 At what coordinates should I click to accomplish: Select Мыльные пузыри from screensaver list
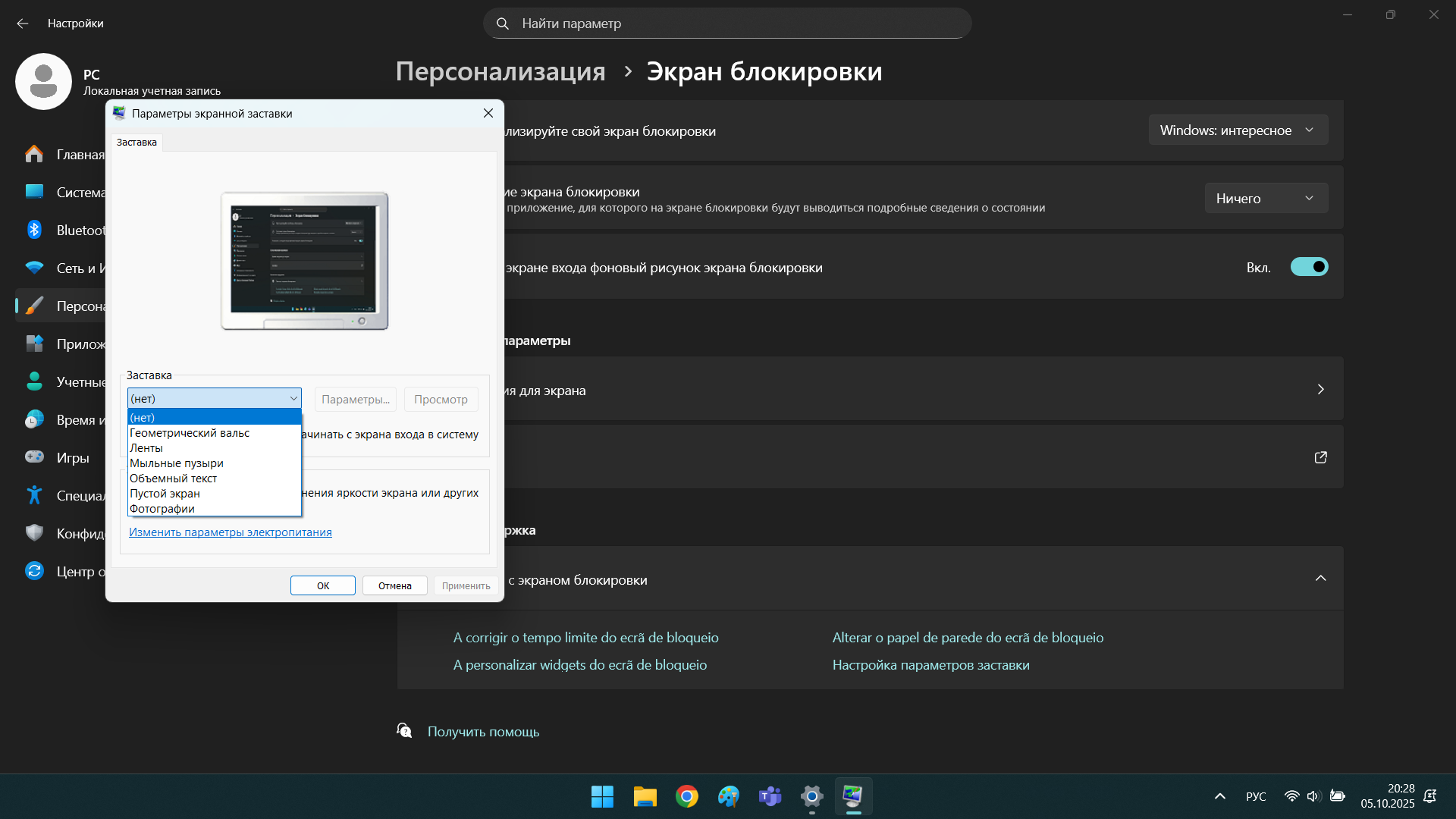pos(177,463)
